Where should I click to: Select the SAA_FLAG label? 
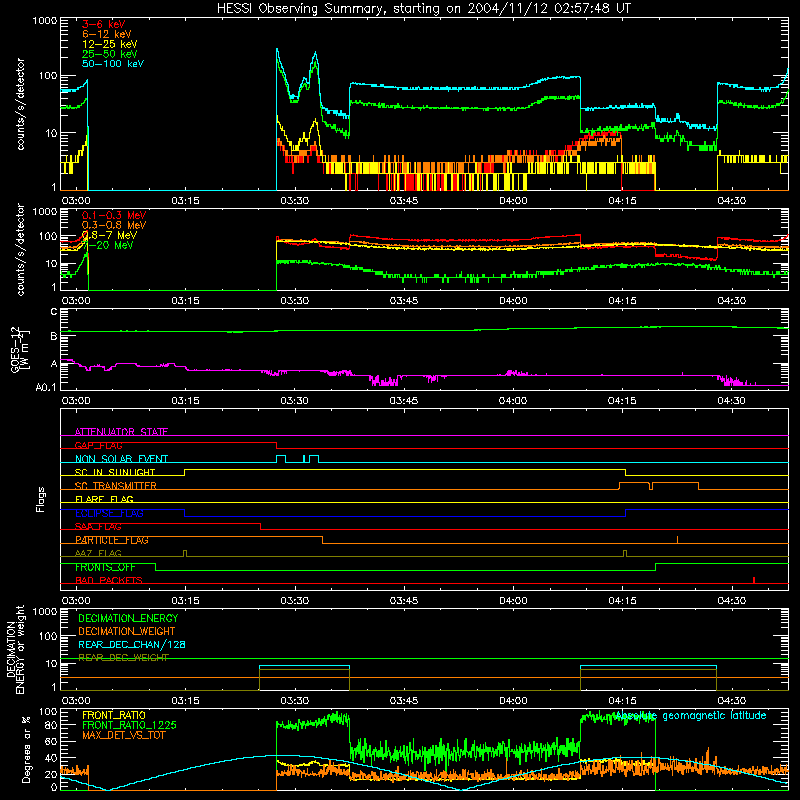[x=98, y=527]
